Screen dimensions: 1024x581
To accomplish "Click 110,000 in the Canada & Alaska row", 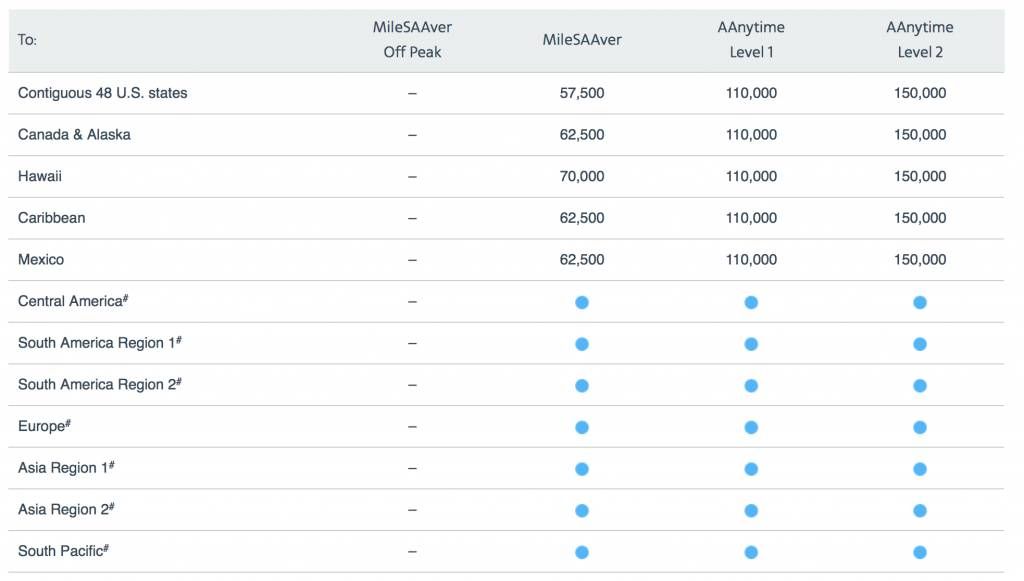I will [751, 134].
